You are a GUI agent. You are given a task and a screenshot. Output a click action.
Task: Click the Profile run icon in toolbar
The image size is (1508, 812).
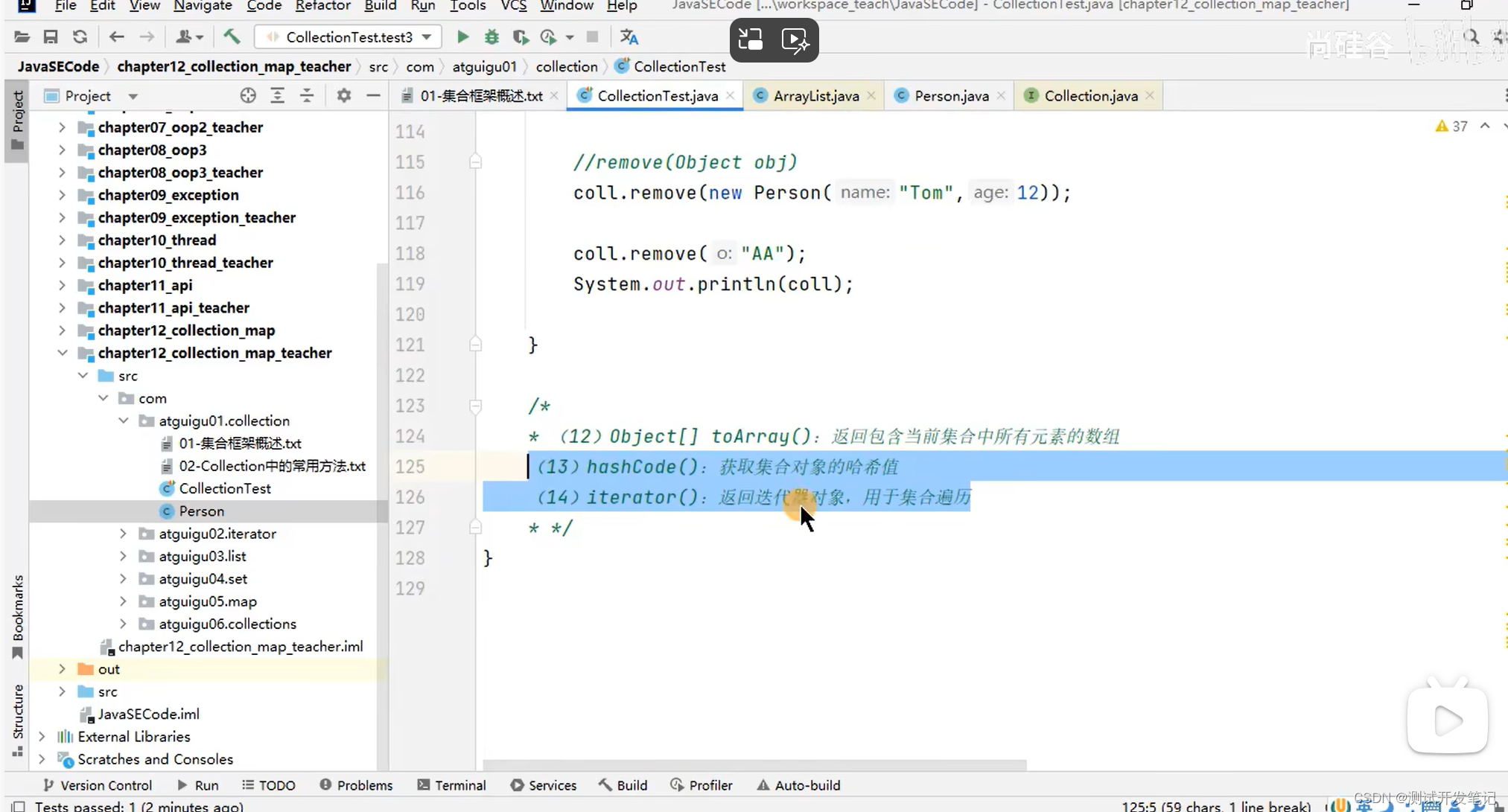(x=549, y=36)
